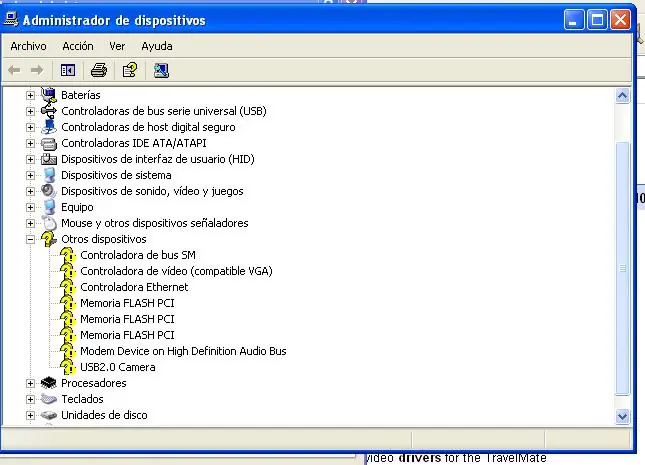Click the forward arrow toolbar button
This screenshot has height=465, width=645.
(37, 70)
